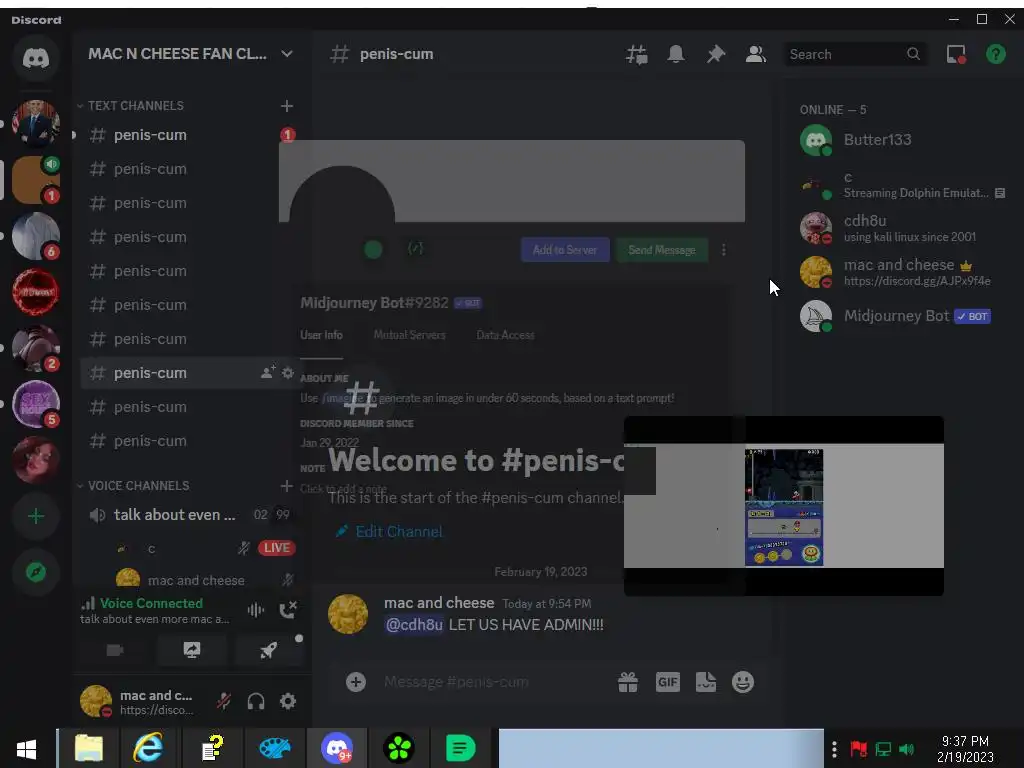The width and height of the screenshot is (1024, 768).
Task: Open File Explorer from taskbar
Action: (89, 748)
